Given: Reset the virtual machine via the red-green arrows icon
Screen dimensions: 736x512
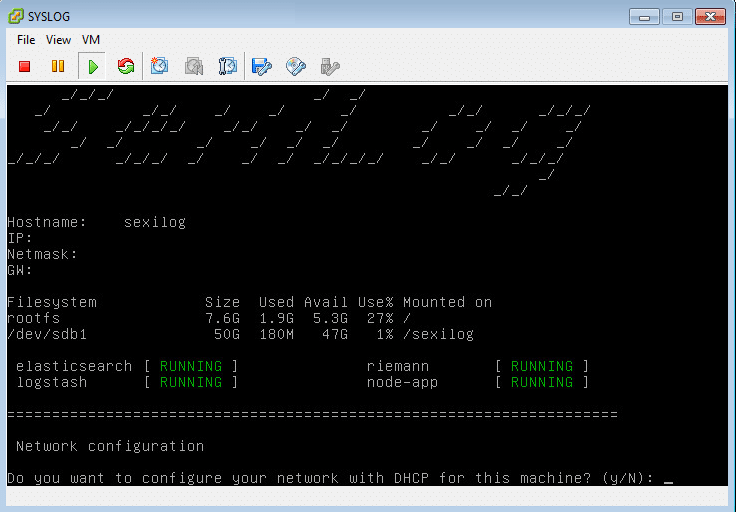Looking at the screenshot, I should point(126,66).
